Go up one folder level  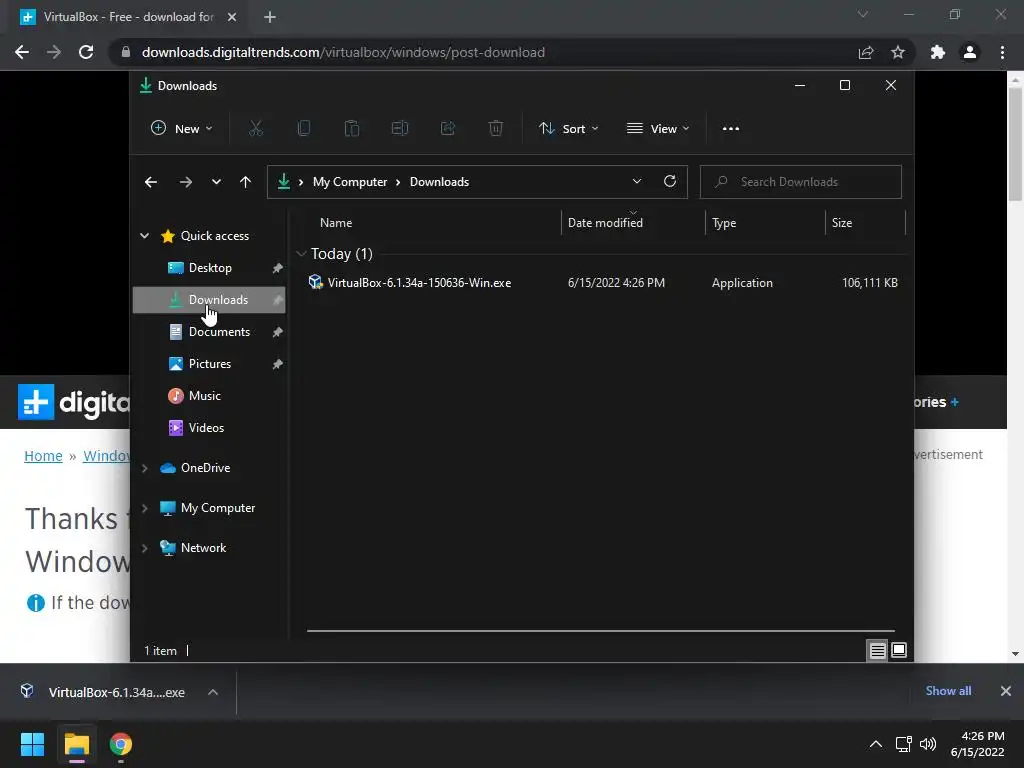pos(245,182)
